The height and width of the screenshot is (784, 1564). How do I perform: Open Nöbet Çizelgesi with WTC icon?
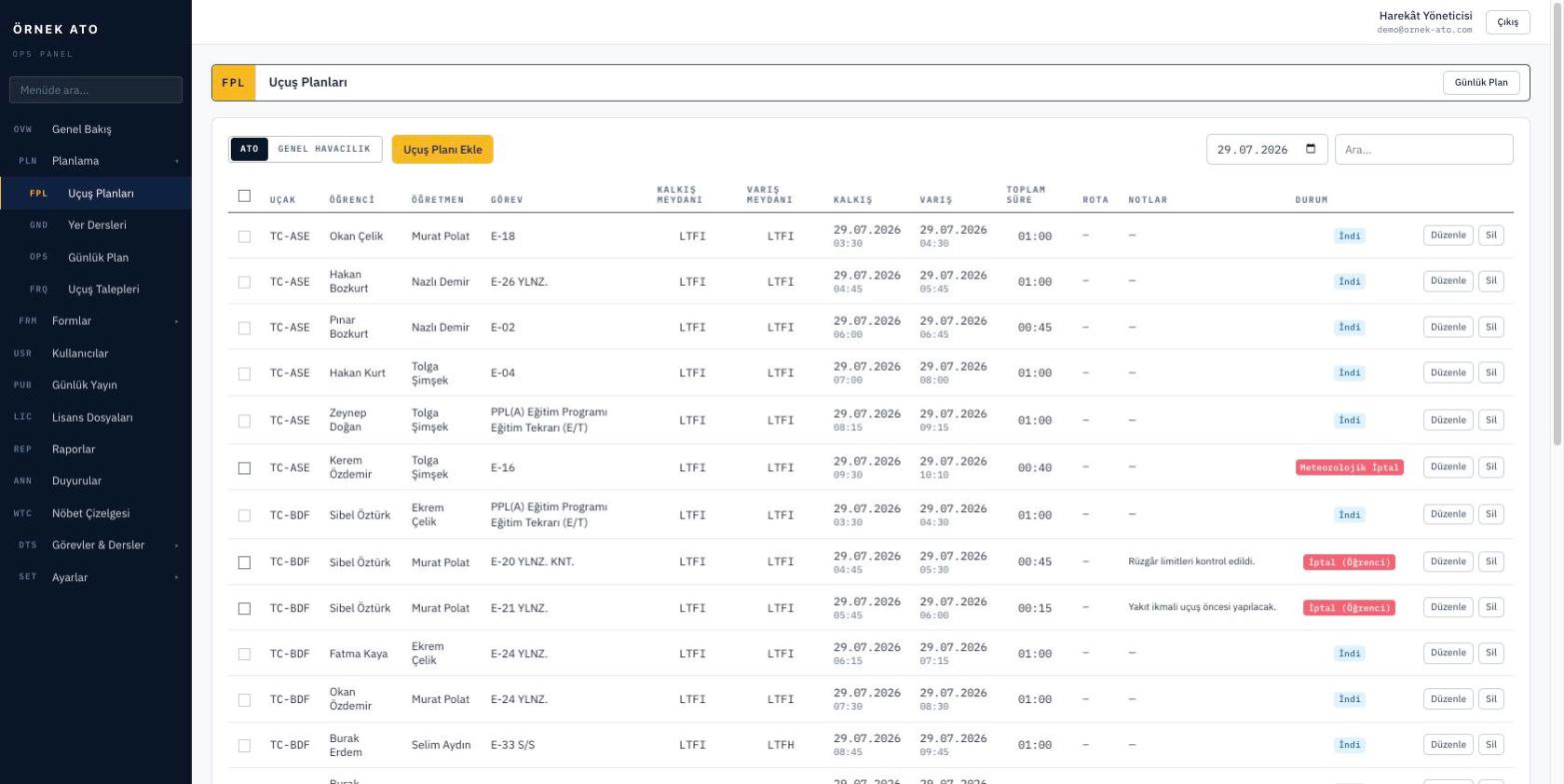coord(96,512)
